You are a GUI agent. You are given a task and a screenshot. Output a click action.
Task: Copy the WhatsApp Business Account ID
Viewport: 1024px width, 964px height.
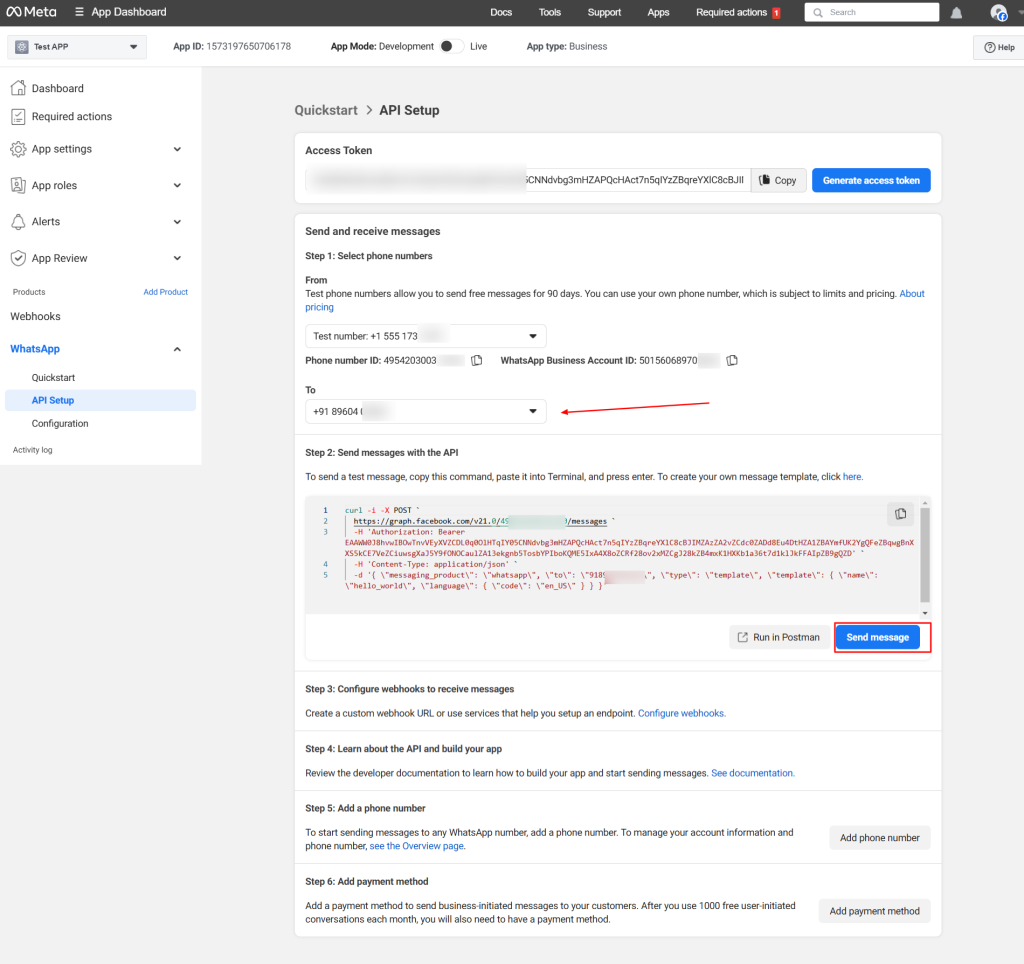[732, 361]
